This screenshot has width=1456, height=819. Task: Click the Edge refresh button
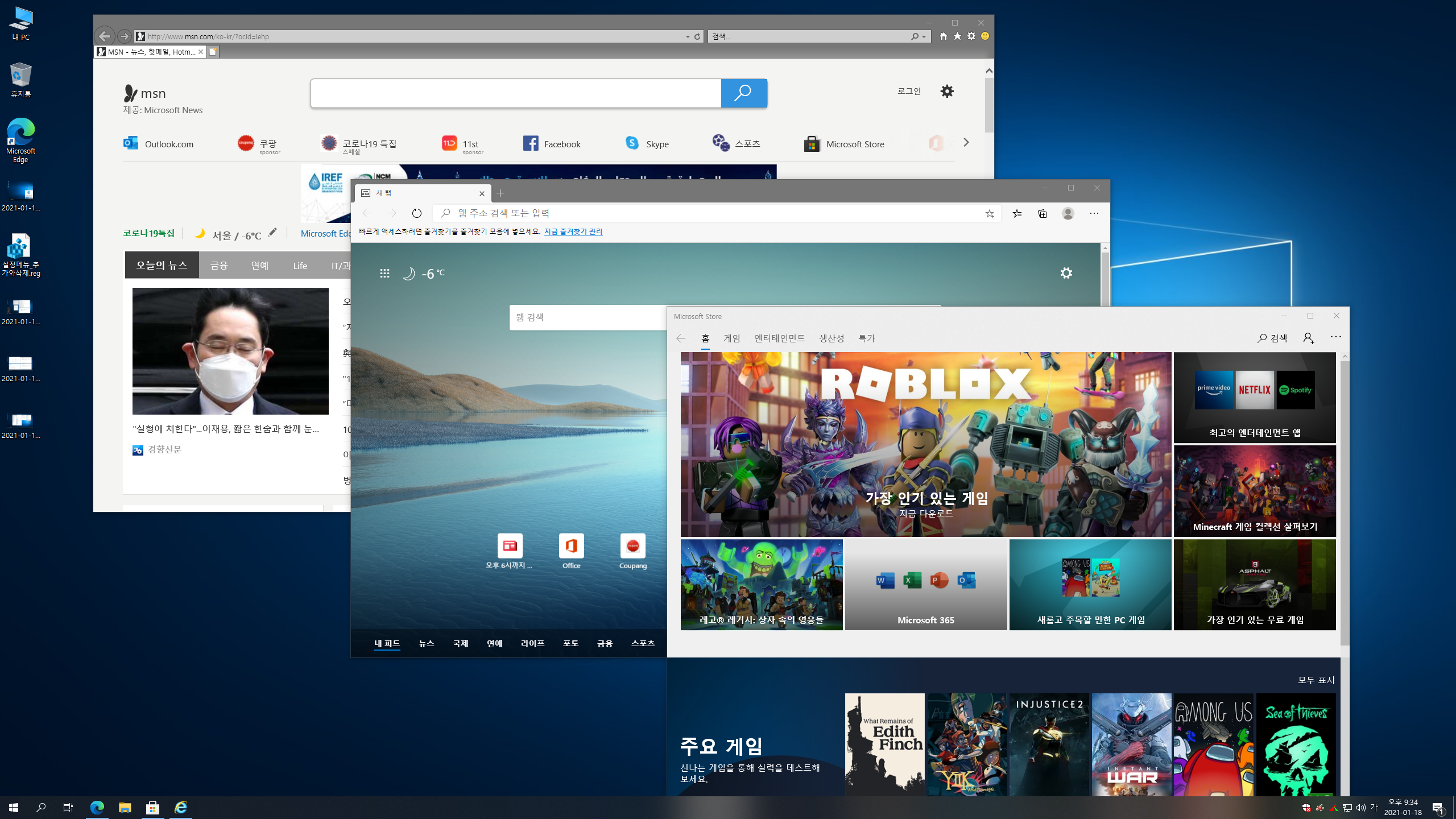(x=416, y=213)
